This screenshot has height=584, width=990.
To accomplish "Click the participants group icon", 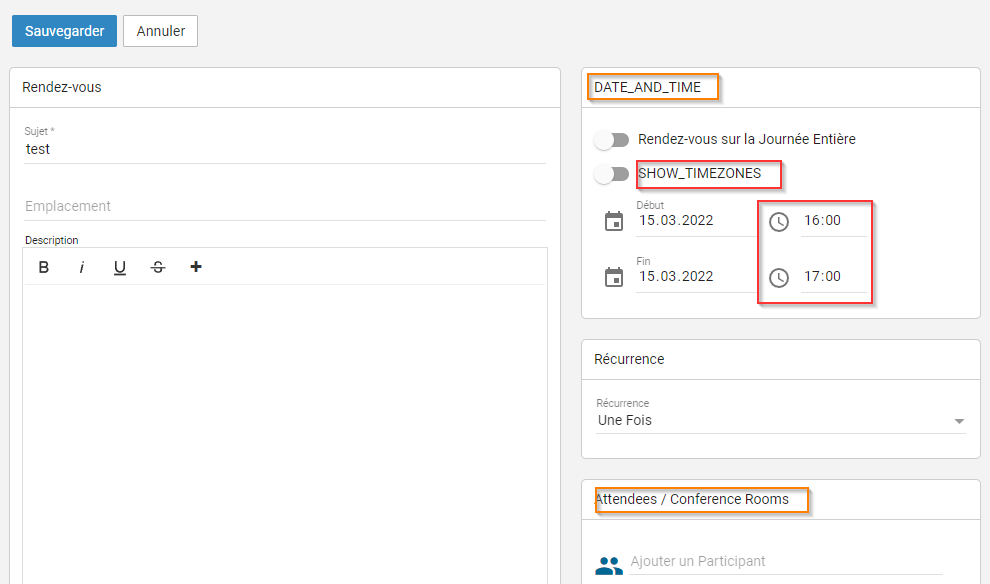I will click(x=608, y=565).
